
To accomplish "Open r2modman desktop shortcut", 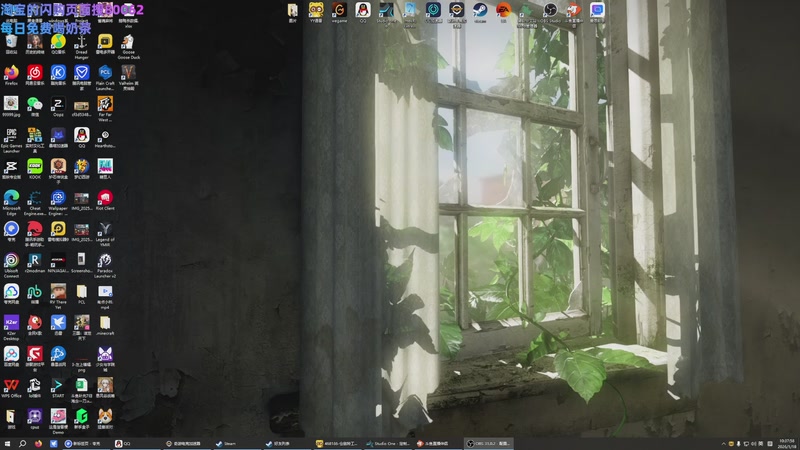I will pyautogui.click(x=35, y=262).
